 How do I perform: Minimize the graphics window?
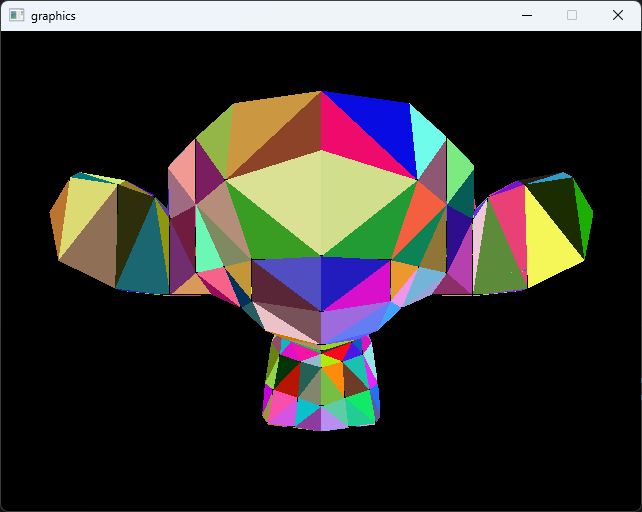(x=527, y=16)
